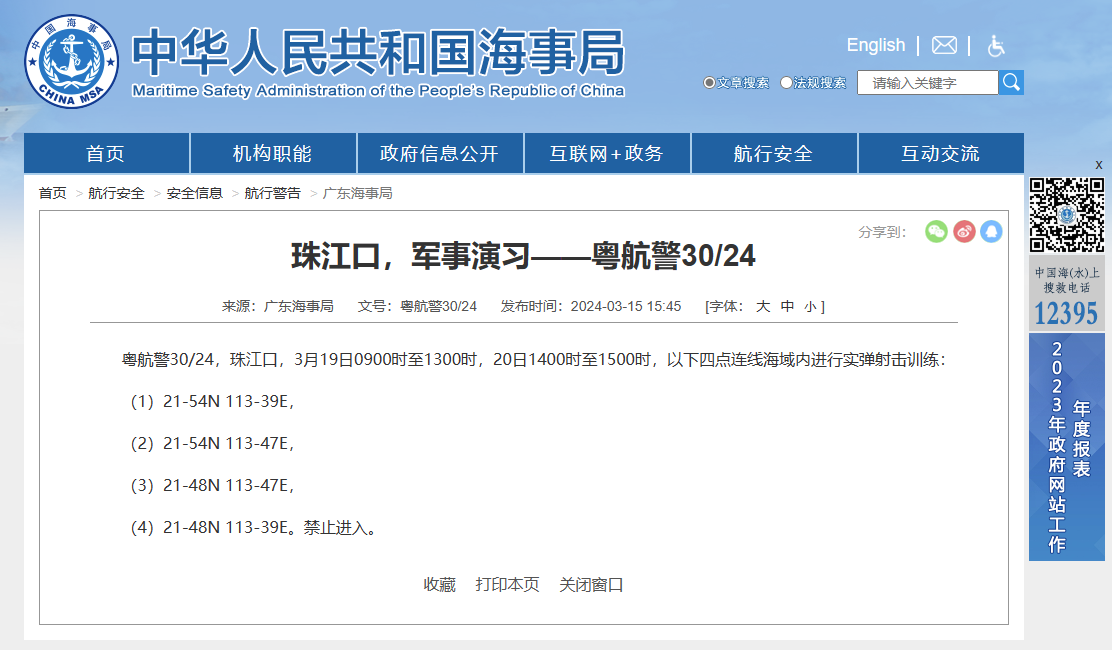The width and height of the screenshot is (1112, 650).
Task: Click the QR code image
Action: click(x=1067, y=215)
